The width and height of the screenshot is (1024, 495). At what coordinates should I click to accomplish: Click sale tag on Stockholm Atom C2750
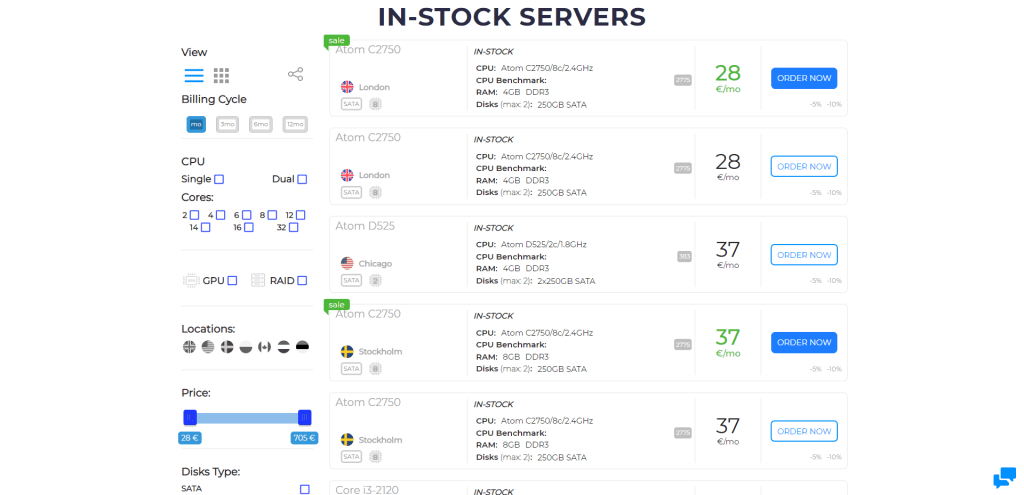[x=337, y=305]
